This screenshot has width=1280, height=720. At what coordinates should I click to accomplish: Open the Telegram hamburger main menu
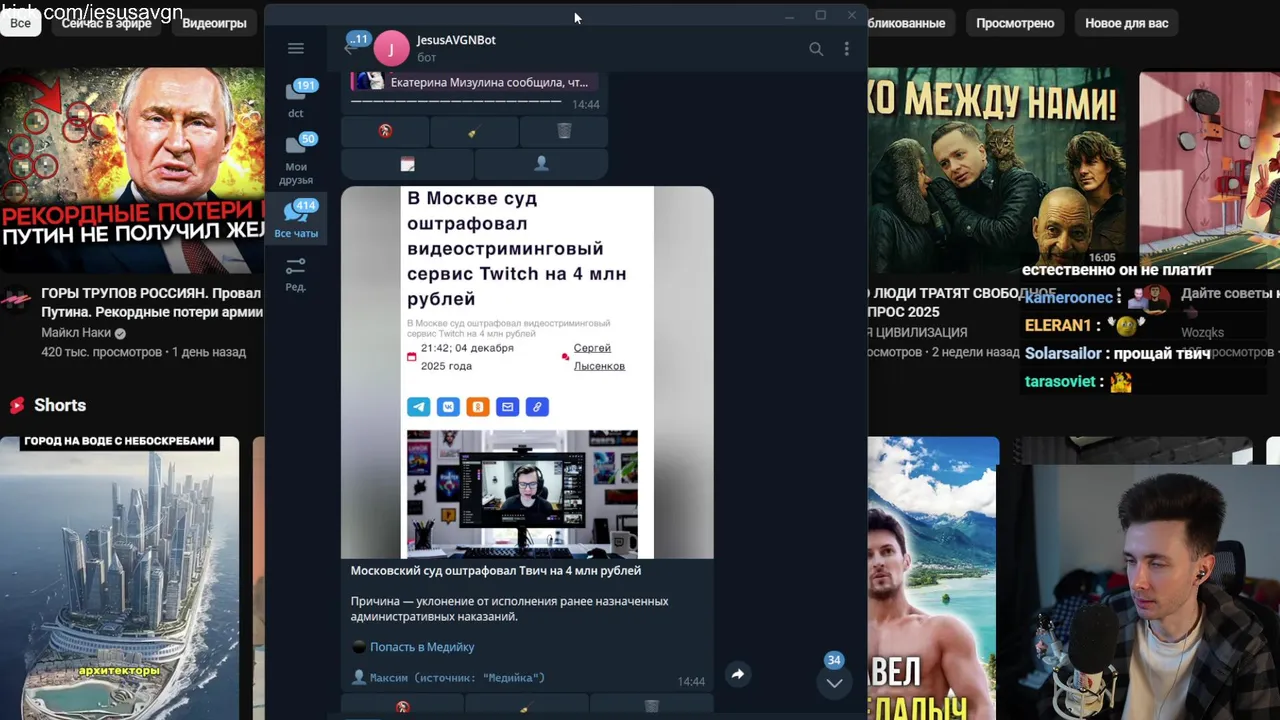pos(295,48)
